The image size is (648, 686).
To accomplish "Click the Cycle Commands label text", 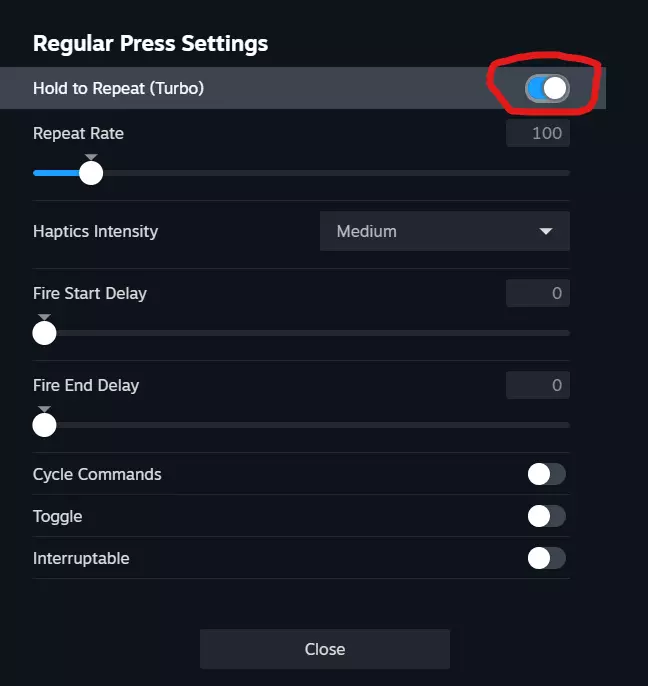I will [97, 474].
